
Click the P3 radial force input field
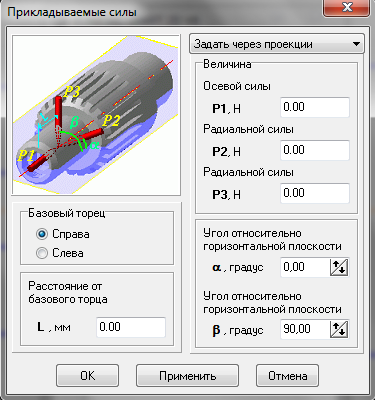(x=315, y=193)
